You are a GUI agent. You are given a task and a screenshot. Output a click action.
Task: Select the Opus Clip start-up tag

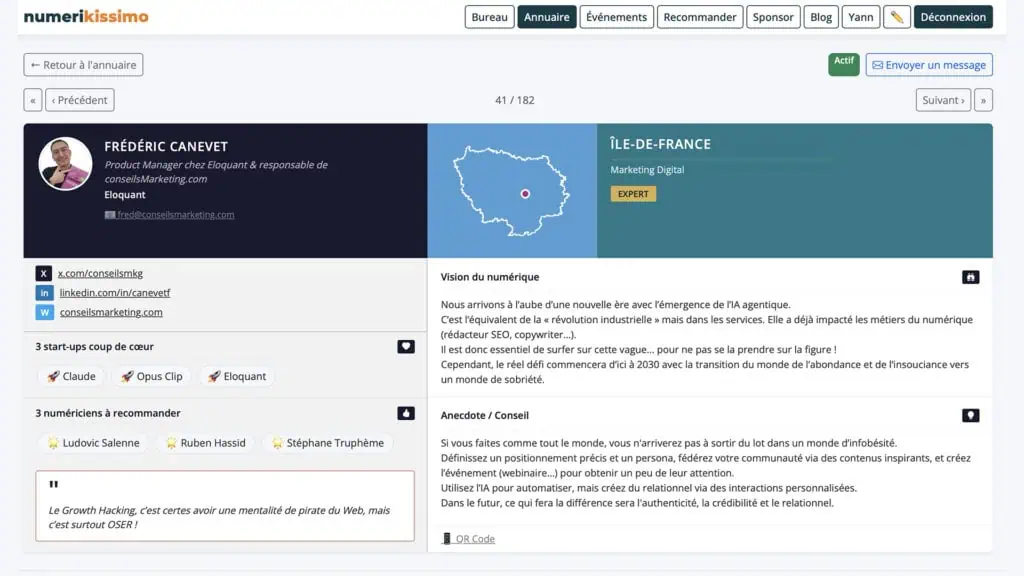(152, 376)
